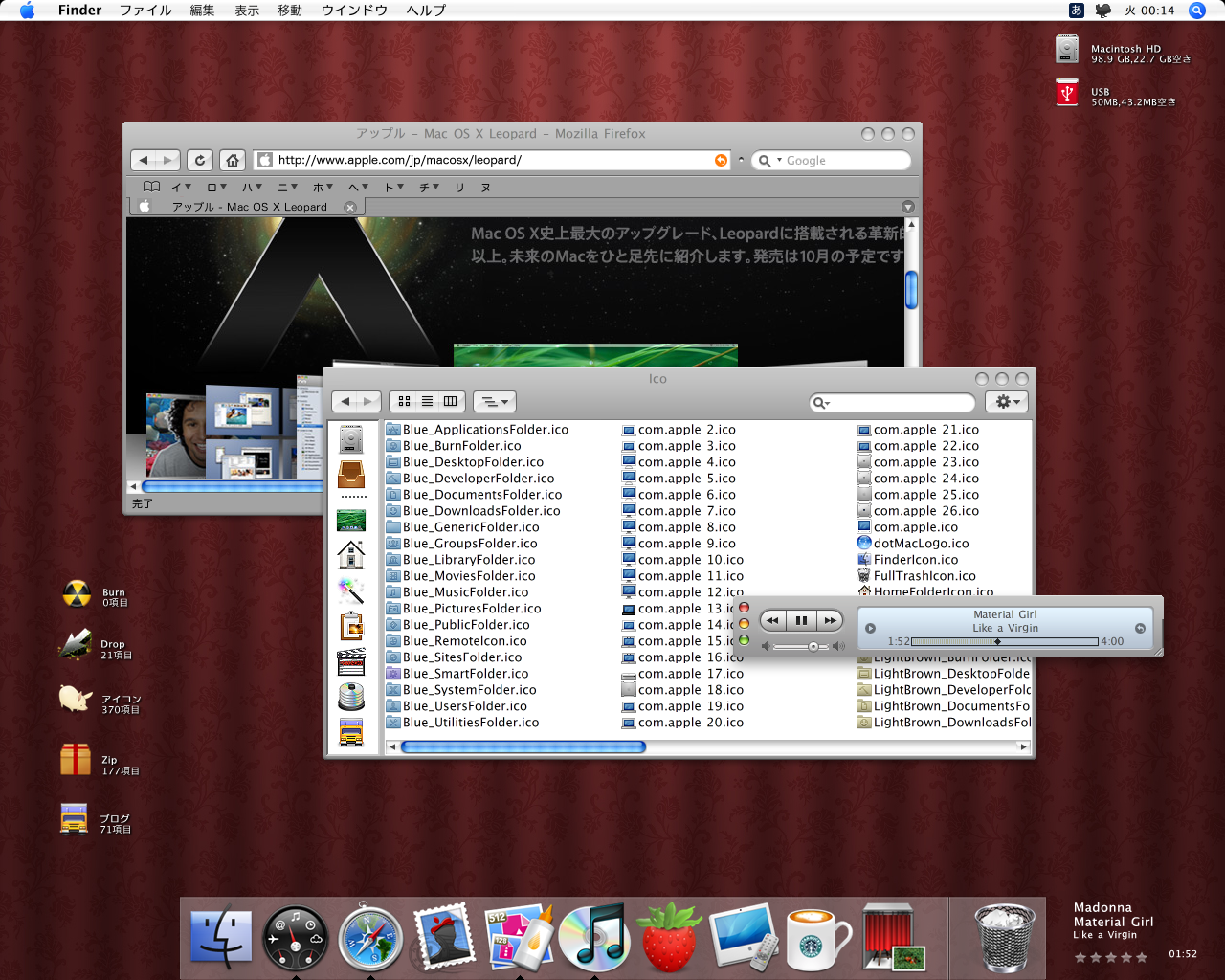Image resolution: width=1225 pixels, height=980 pixels.
Task: Skip to previous track in iTunes mini player
Action: click(773, 620)
